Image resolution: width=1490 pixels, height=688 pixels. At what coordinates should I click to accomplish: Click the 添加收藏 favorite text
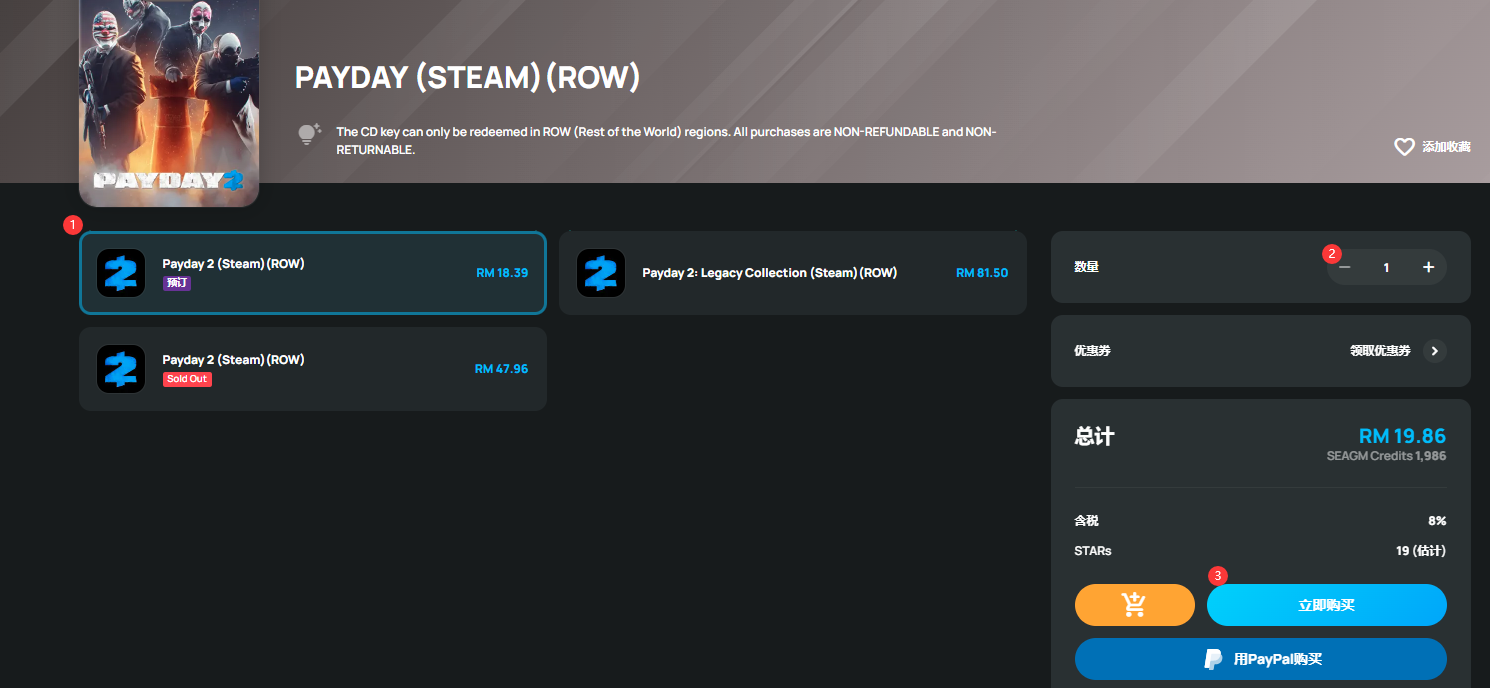tap(1446, 147)
